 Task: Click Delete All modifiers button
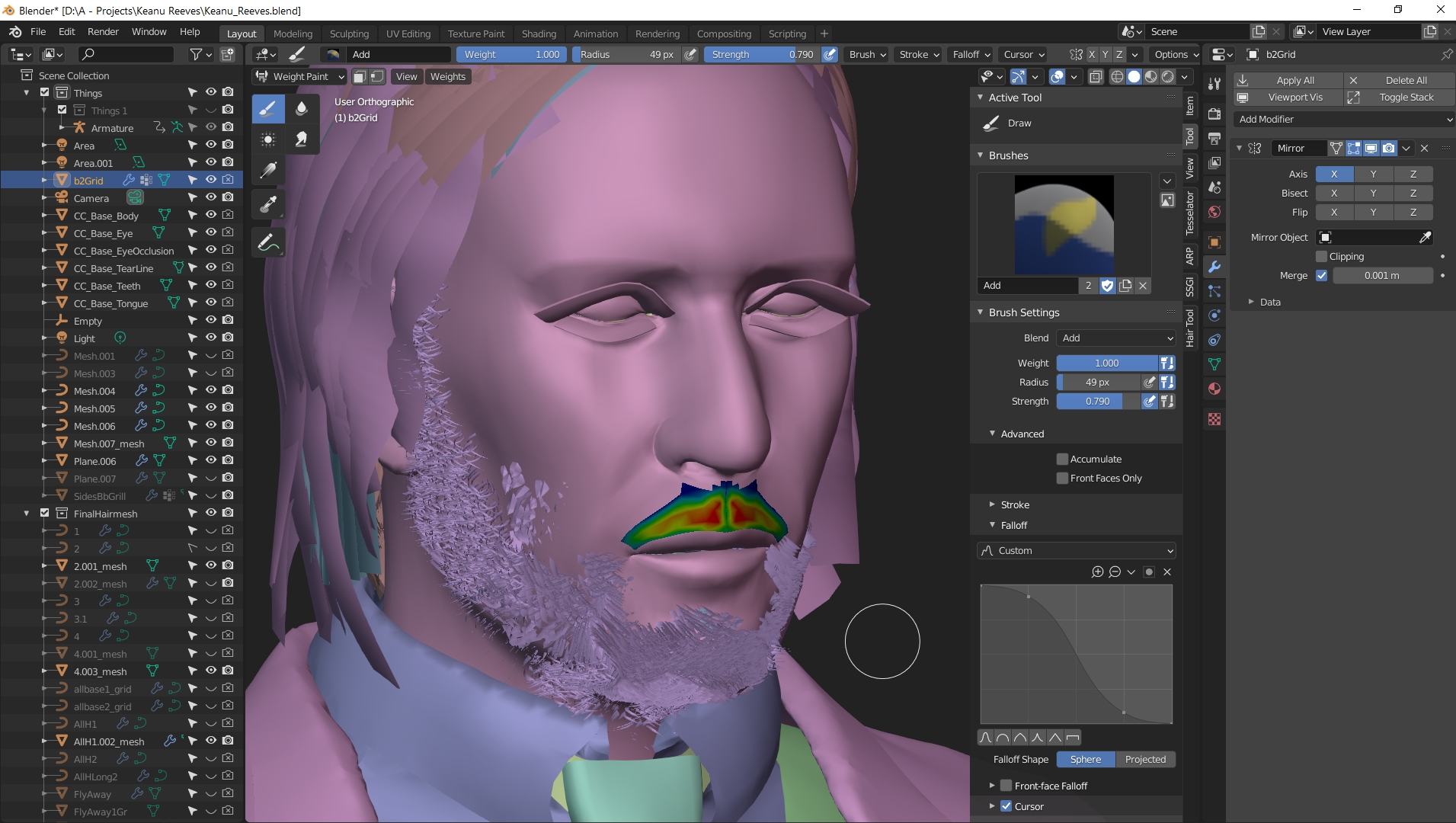[x=1399, y=80]
